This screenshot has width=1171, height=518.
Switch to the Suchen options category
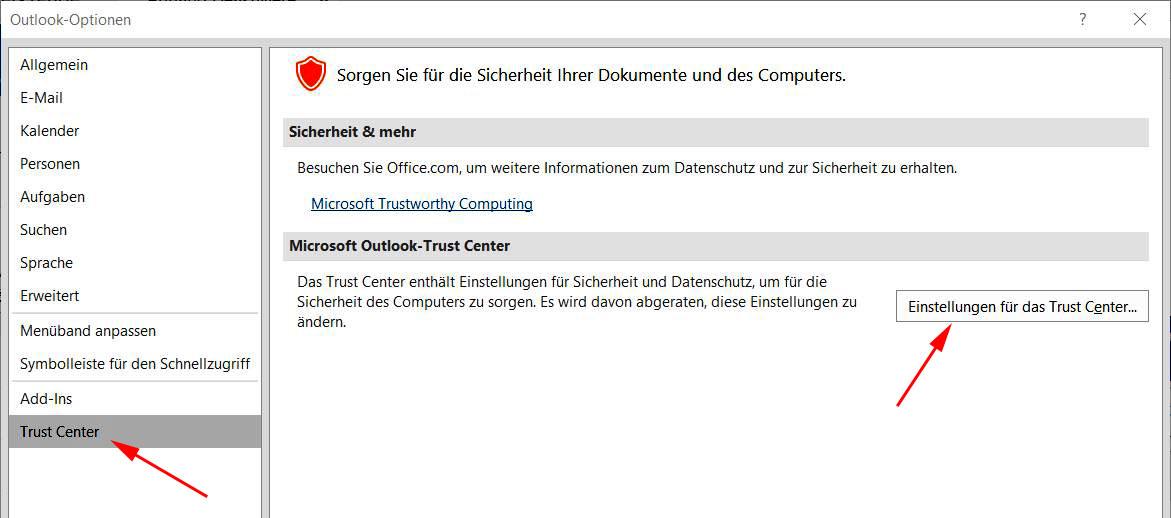[x=44, y=230]
